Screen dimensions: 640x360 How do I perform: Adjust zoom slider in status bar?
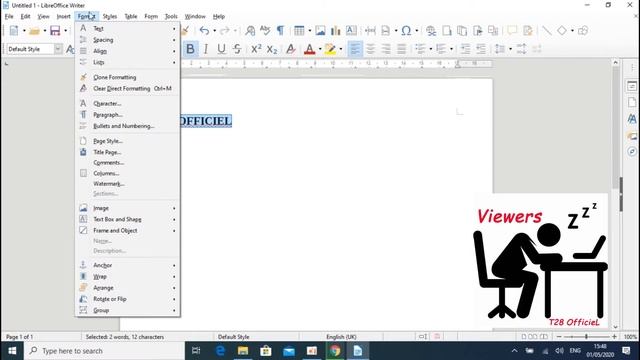tap(586, 337)
